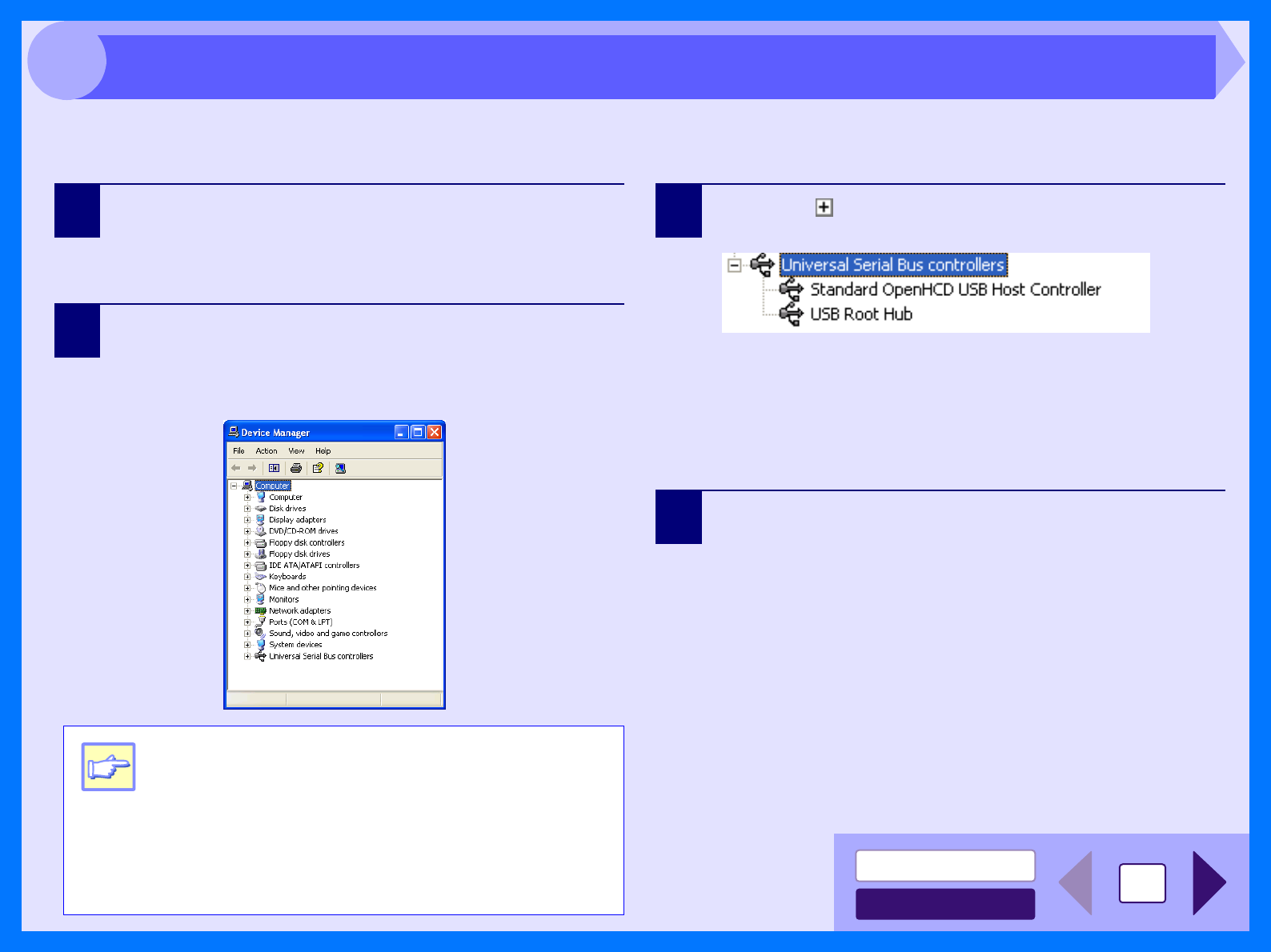Image resolution: width=1271 pixels, height=952 pixels.
Task: Click the Standard OpenHCD USB Host Controller icon
Action: 791,289
